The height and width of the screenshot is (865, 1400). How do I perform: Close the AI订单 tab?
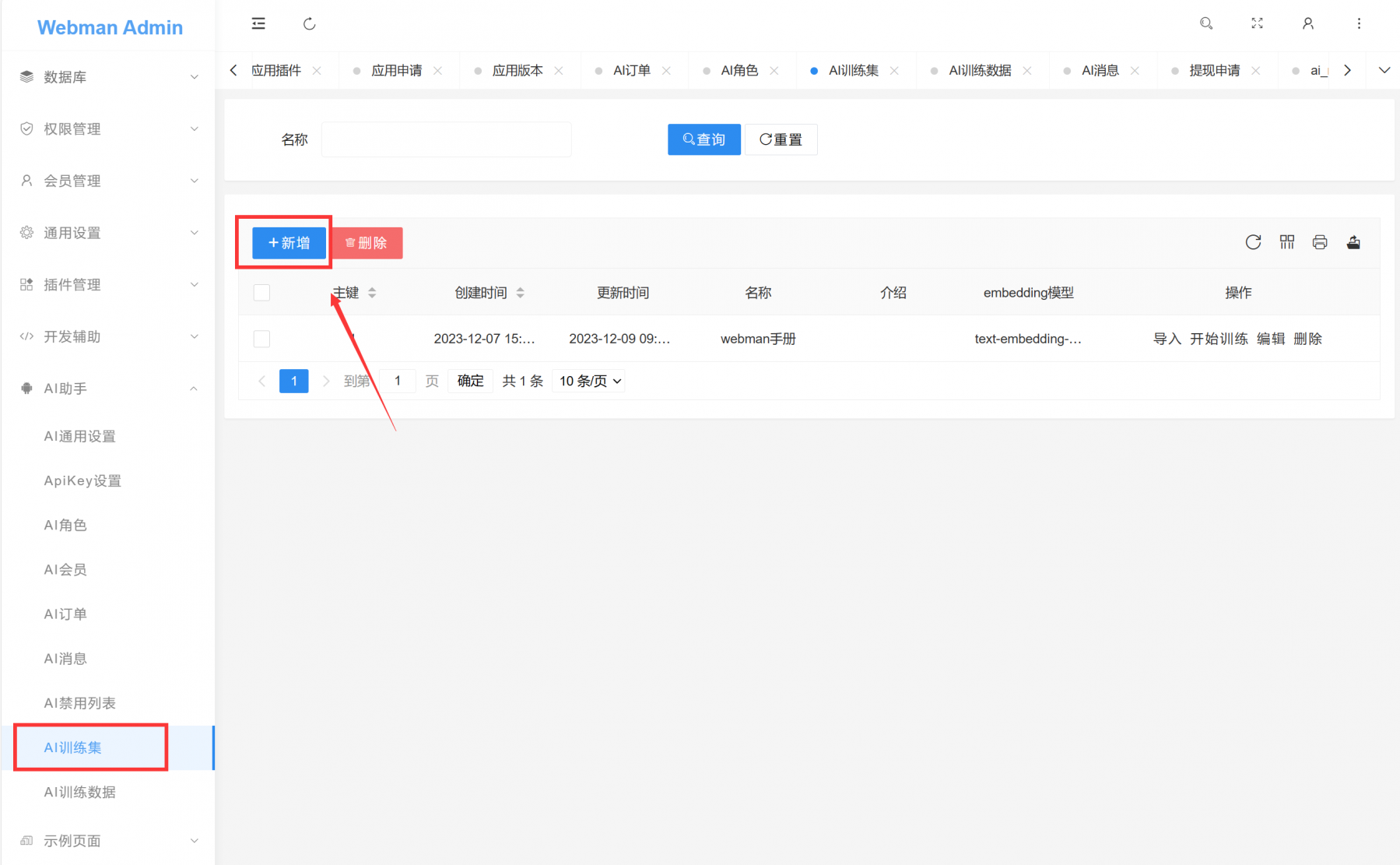(666, 70)
